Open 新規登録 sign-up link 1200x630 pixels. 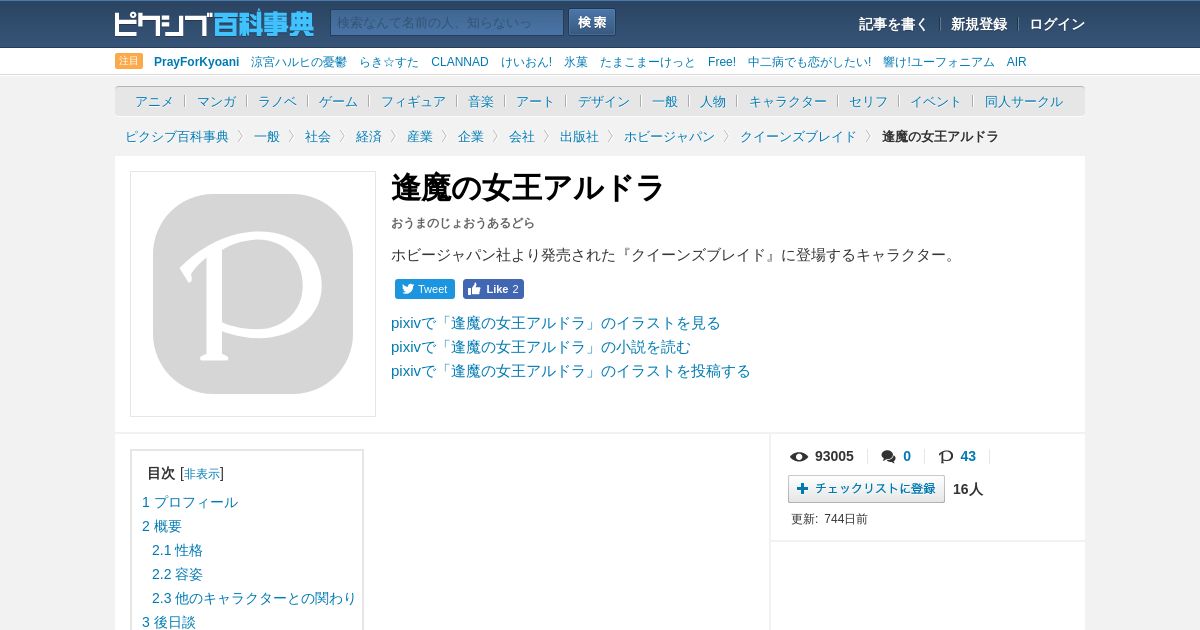(979, 24)
